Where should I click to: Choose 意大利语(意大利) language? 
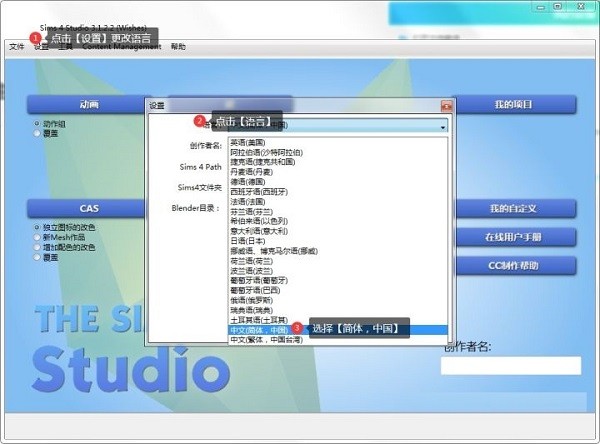point(338,231)
